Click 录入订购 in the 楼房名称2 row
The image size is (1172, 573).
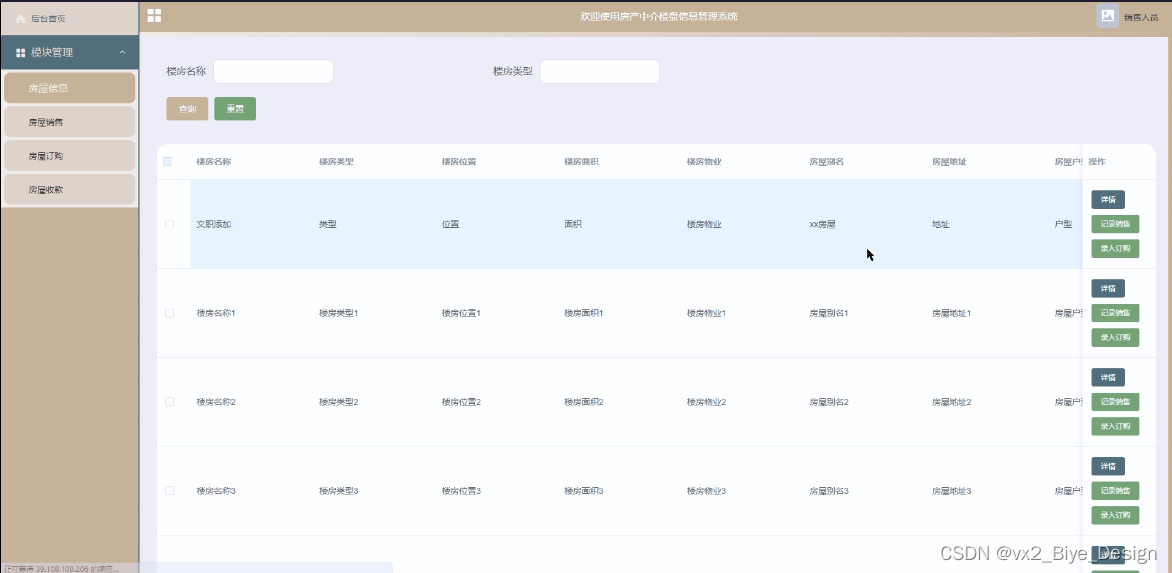point(1115,426)
